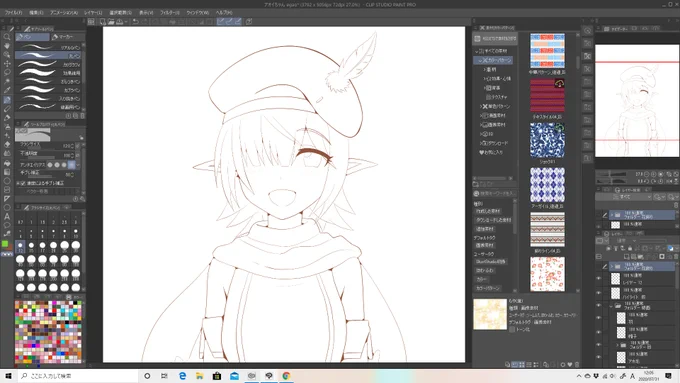This screenshot has width=680, height=383.
Task: Click favorite heart icon in material panel
Action: 569,365
